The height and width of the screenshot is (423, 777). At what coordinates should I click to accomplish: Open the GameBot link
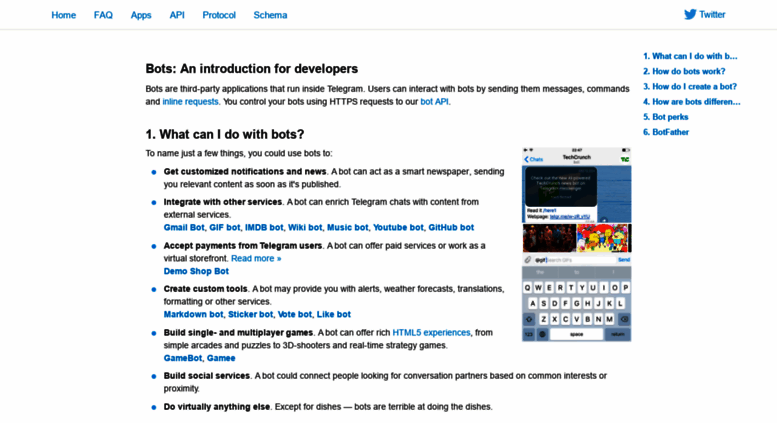click(183, 358)
